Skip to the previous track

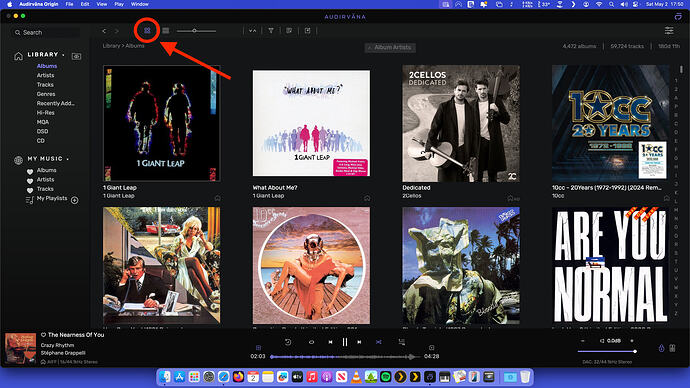pyautogui.click(x=330, y=342)
